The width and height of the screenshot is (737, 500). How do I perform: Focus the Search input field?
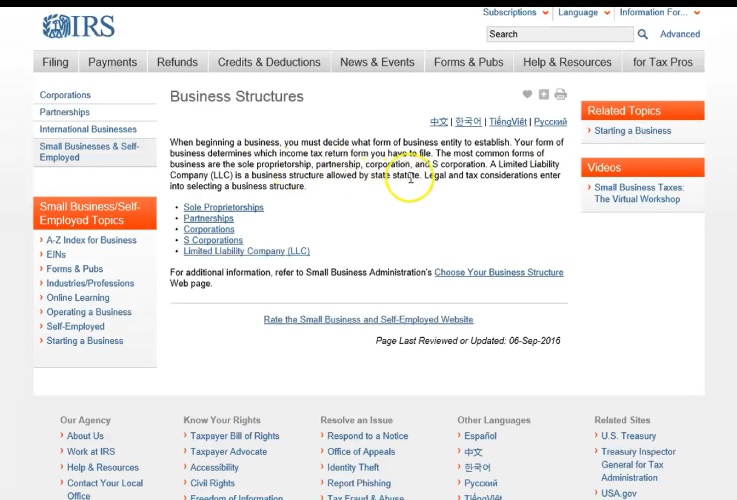click(560, 34)
